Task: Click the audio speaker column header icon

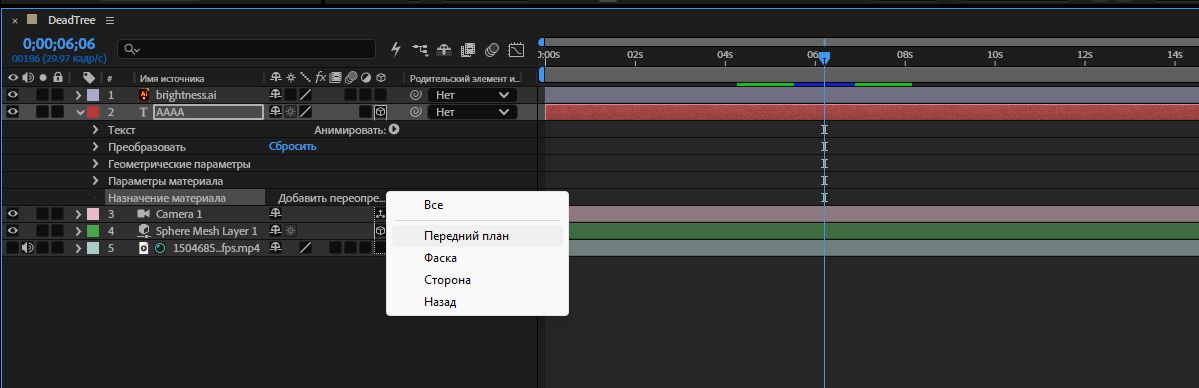Action: pyautogui.click(x=28, y=77)
